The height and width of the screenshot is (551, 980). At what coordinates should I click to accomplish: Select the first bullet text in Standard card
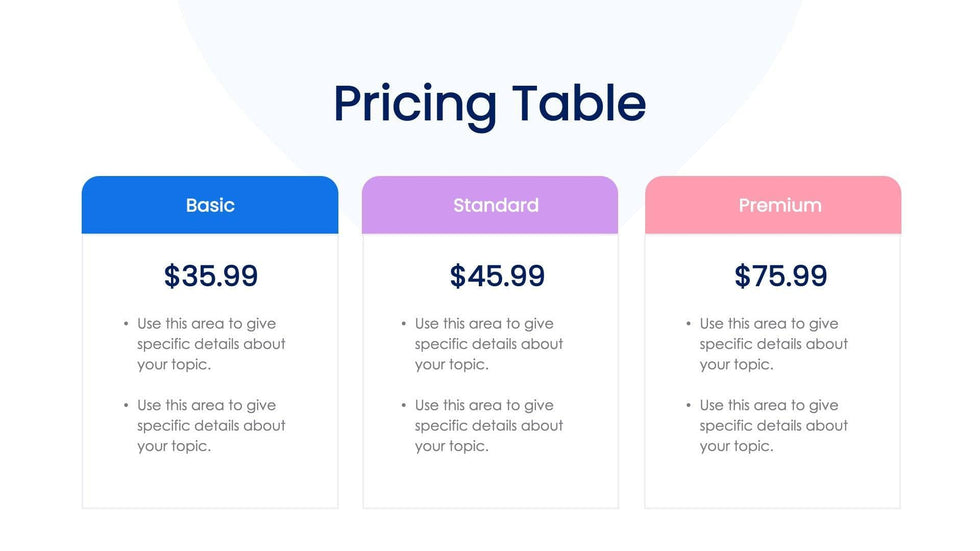coord(489,344)
